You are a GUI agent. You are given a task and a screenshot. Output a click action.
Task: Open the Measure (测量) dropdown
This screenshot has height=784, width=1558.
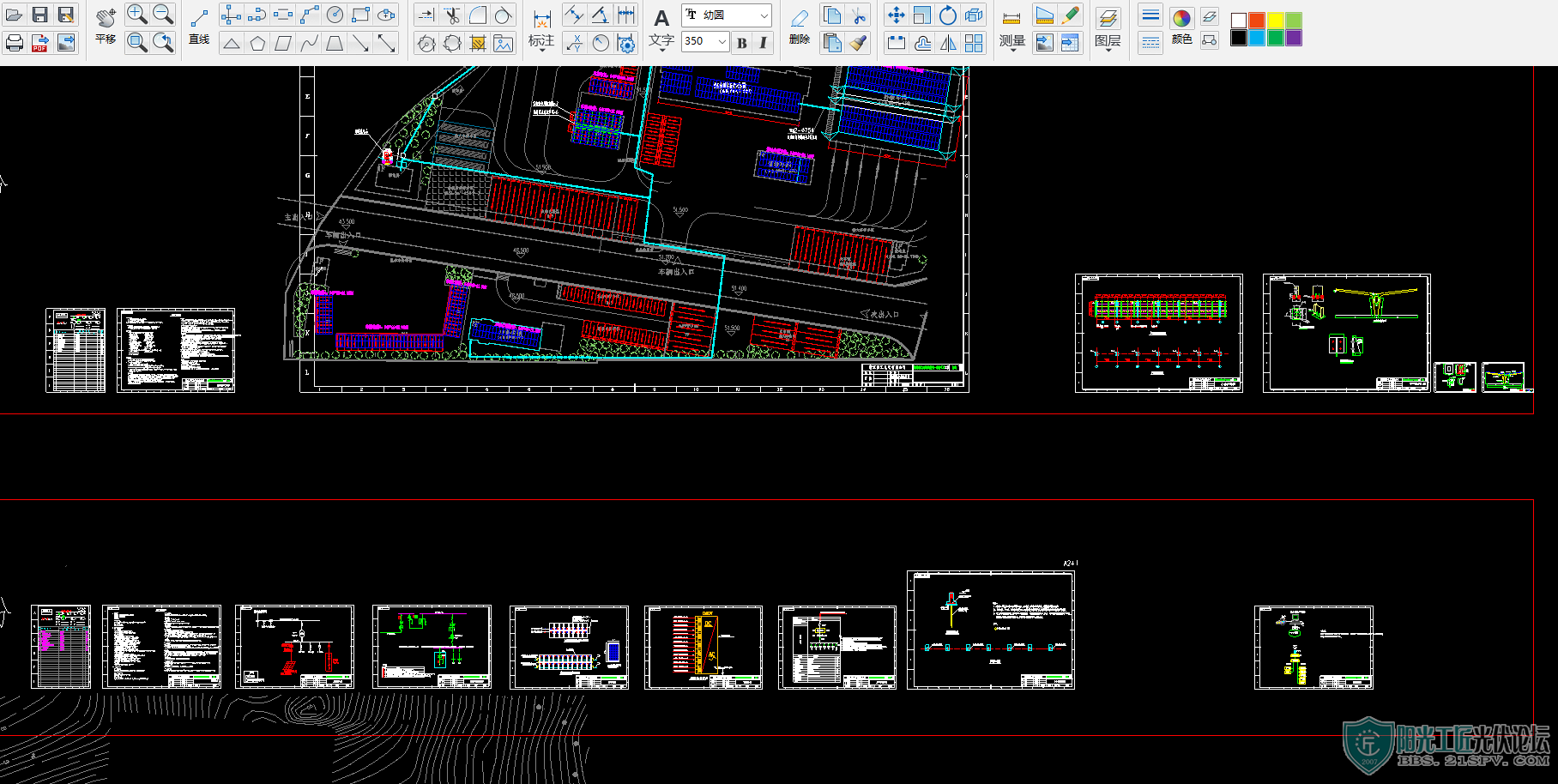pyautogui.click(x=1012, y=30)
